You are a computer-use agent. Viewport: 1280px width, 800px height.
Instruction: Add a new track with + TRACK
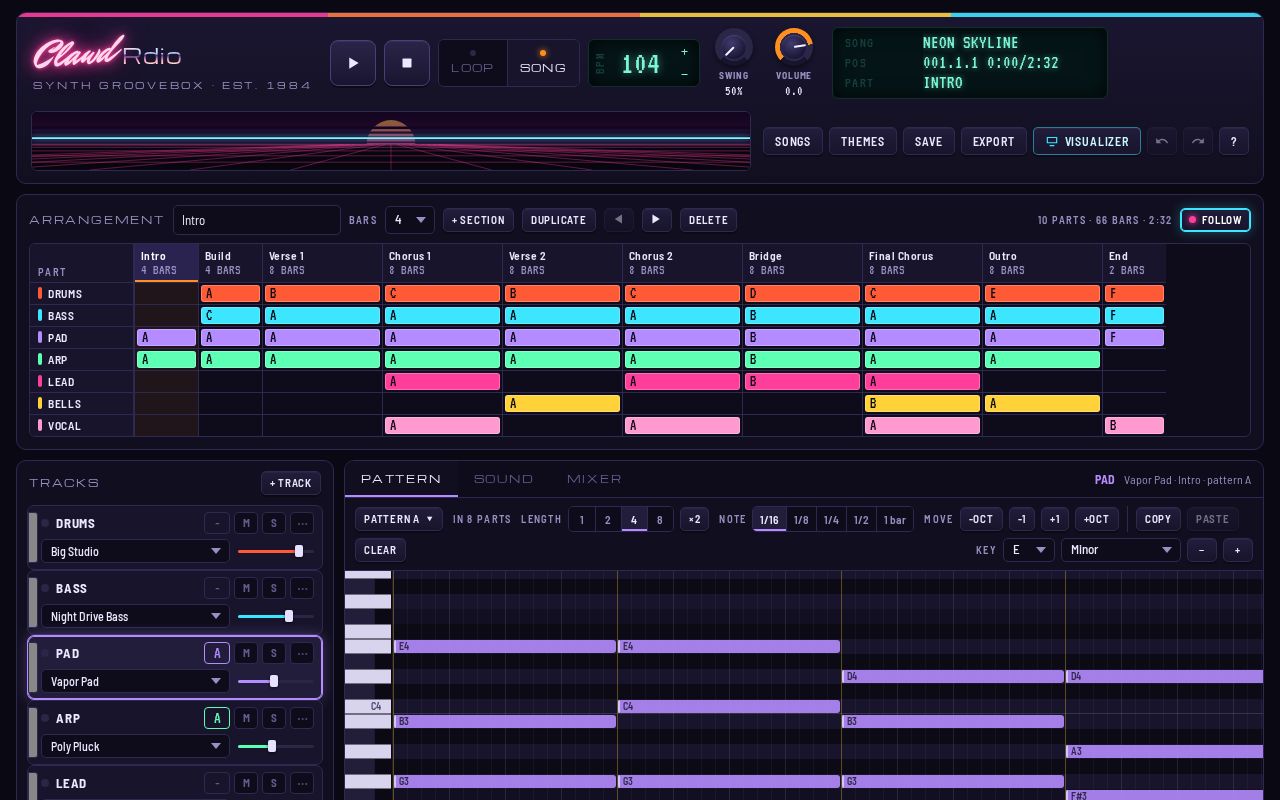coord(291,483)
